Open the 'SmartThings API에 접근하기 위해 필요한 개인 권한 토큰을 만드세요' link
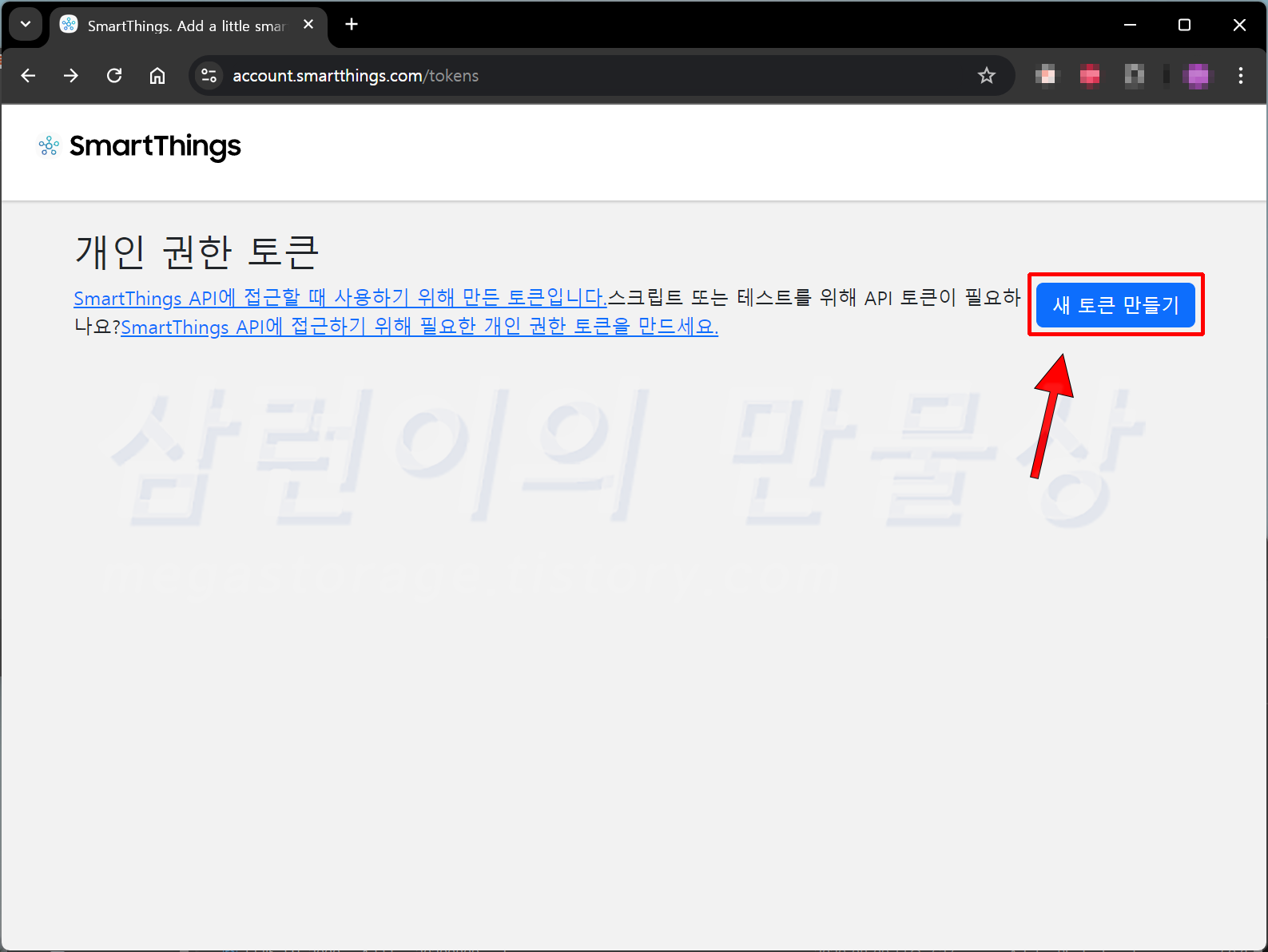The height and width of the screenshot is (952, 1268). (x=419, y=327)
